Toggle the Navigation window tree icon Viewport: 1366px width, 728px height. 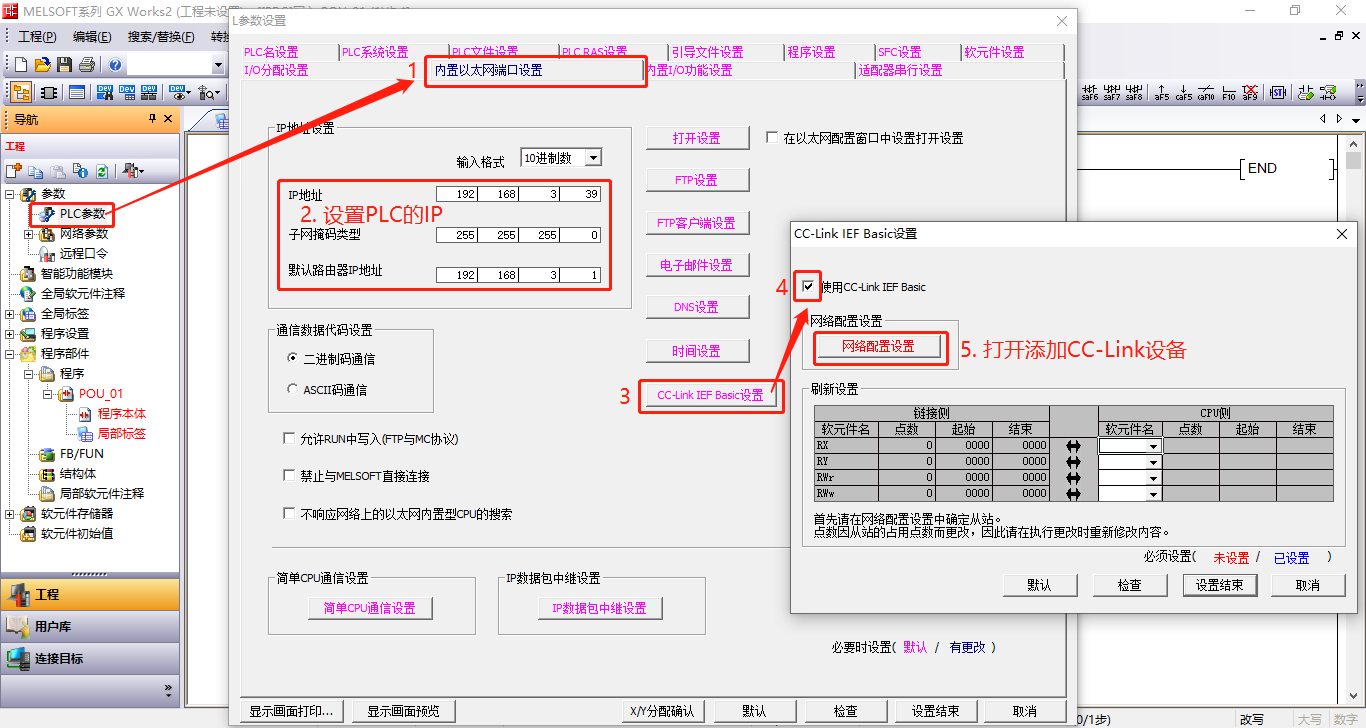tap(21, 93)
